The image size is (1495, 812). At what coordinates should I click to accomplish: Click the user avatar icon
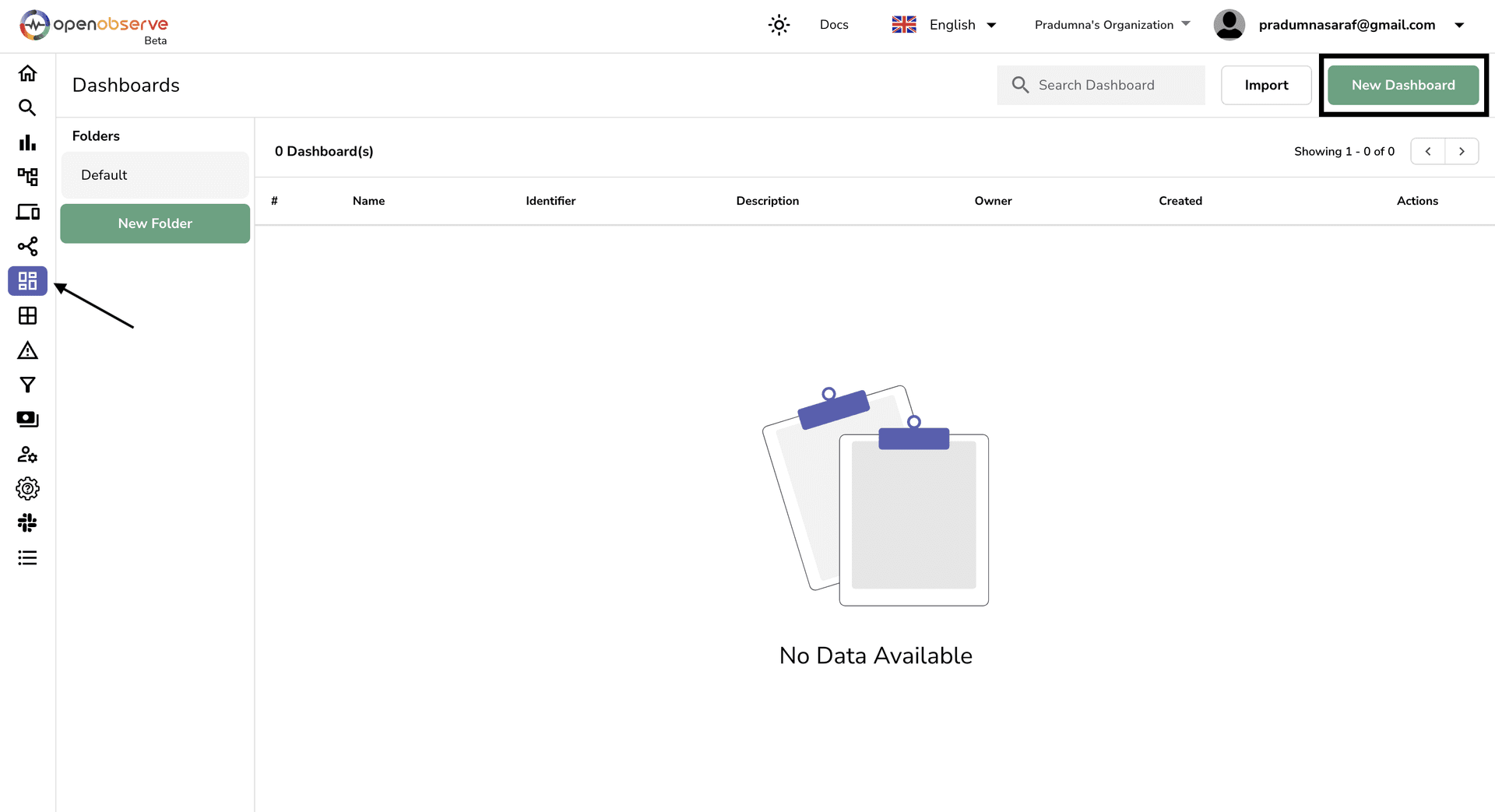tap(1229, 25)
